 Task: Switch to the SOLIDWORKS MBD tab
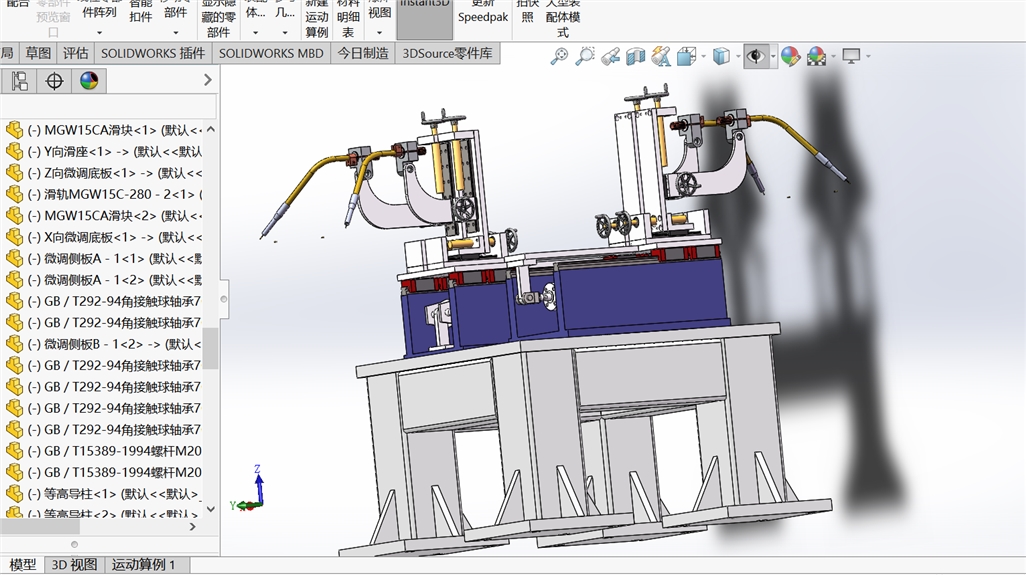[x=271, y=53]
